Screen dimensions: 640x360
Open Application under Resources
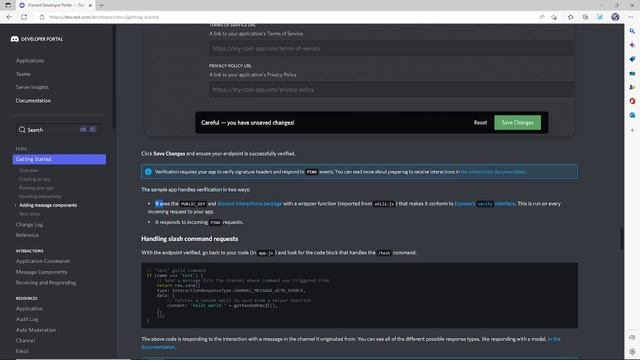[x=29, y=309]
